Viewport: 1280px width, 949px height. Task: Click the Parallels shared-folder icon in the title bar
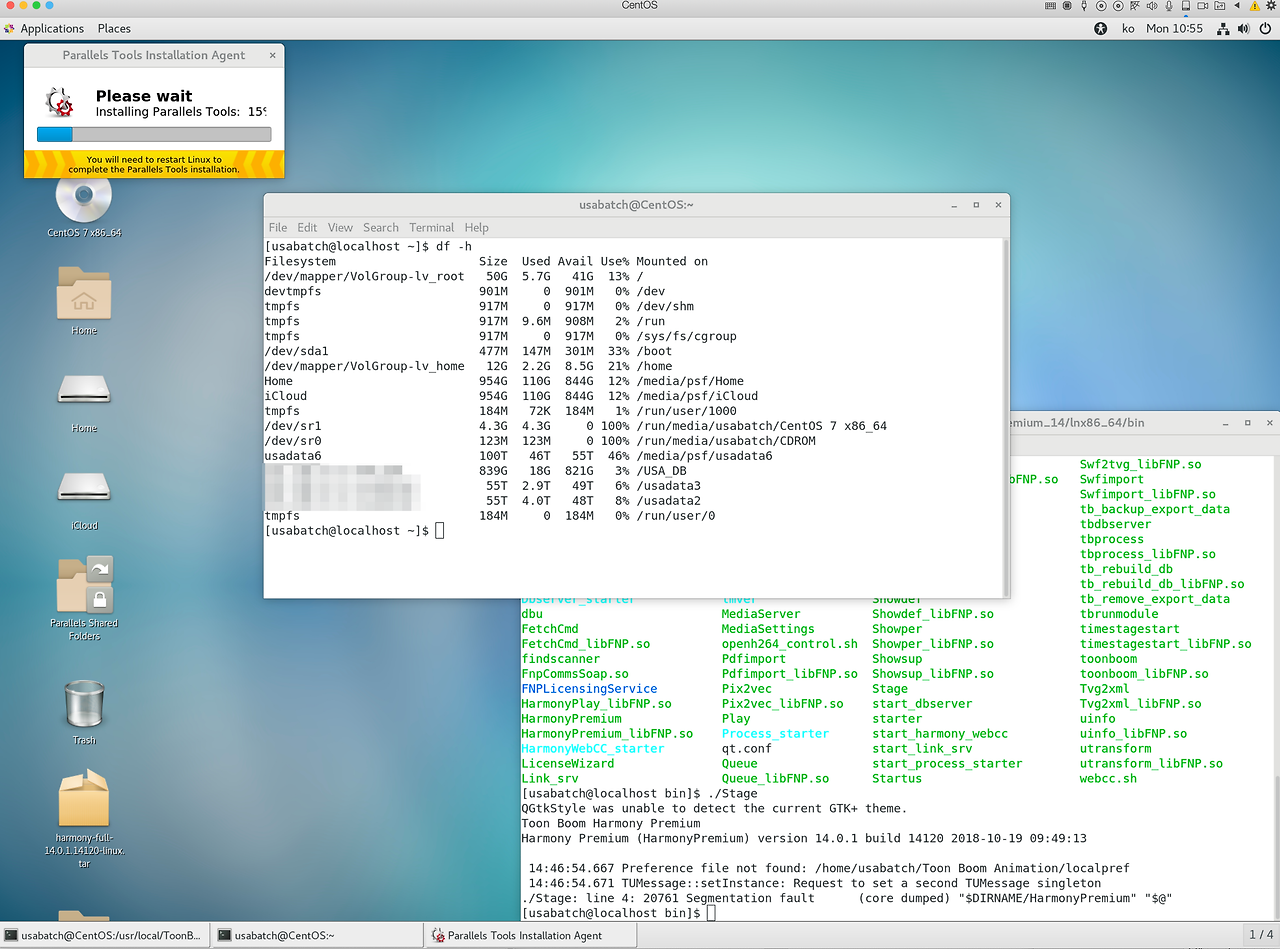(1221, 7)
